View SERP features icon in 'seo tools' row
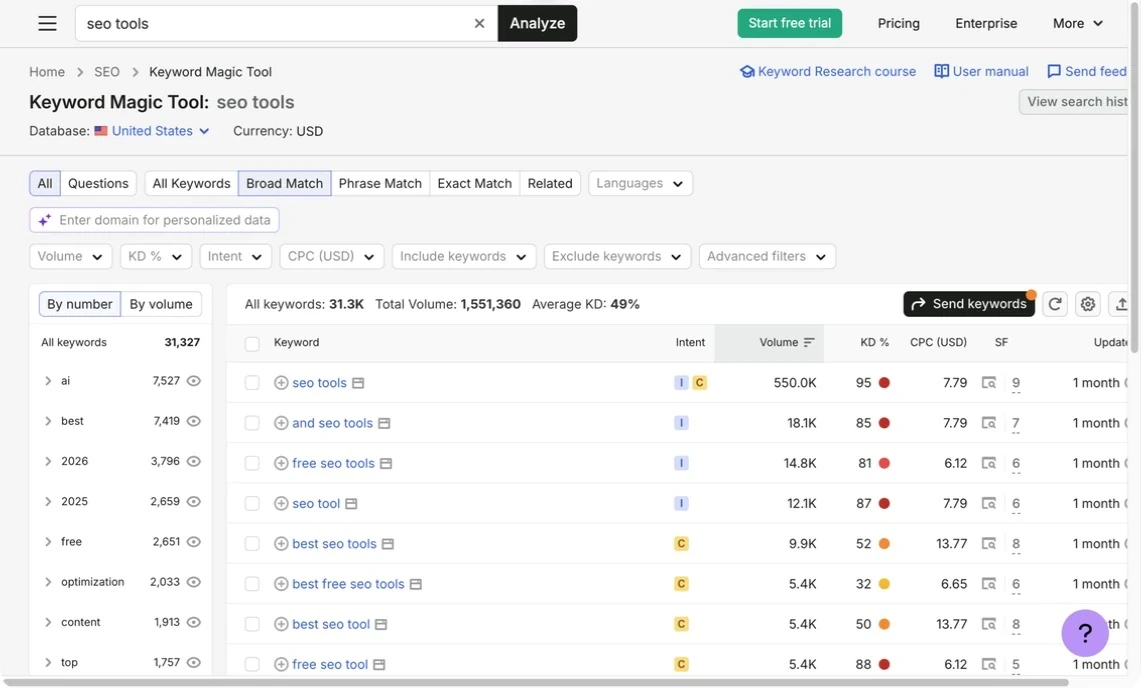Screen dimensions: 1141x688 (x=988, y=383)
